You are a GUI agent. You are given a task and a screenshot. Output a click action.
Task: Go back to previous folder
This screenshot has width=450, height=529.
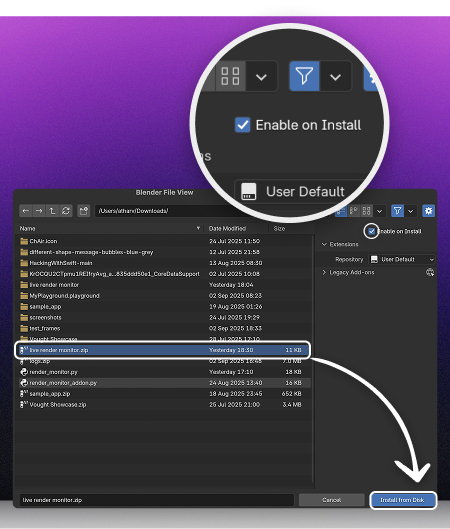pos(26,211)
